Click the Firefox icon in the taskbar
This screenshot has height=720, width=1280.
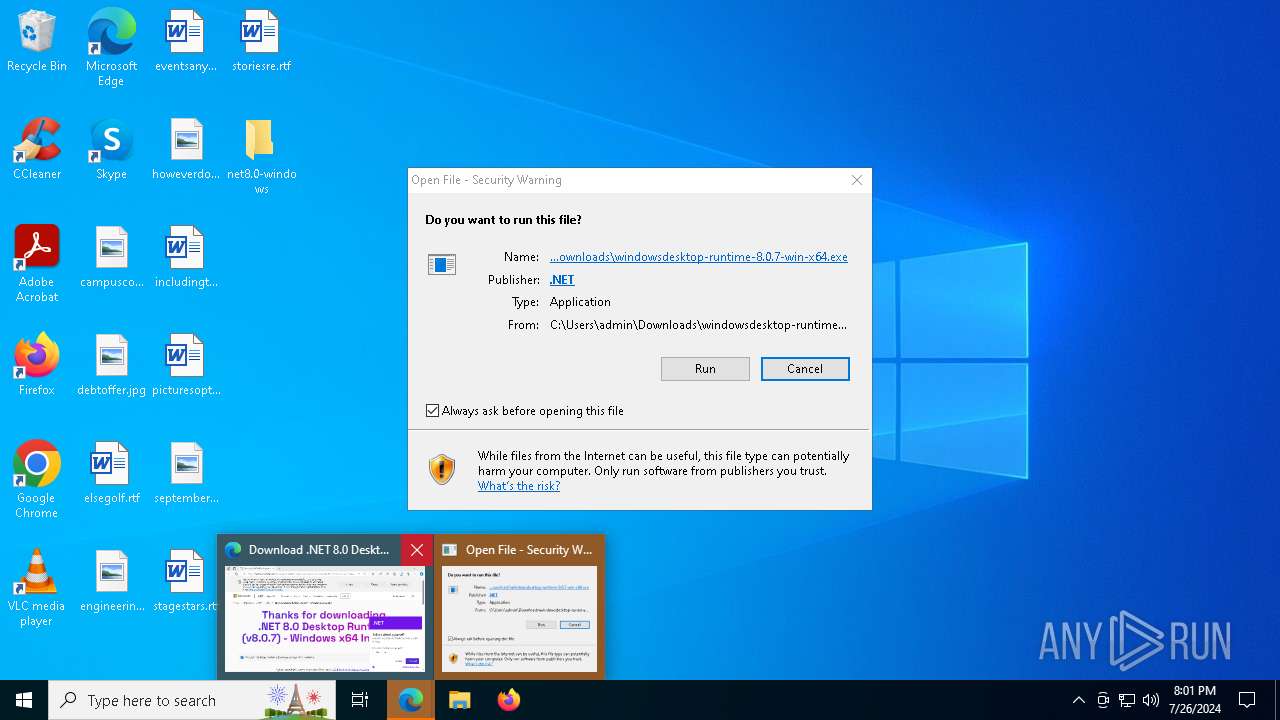coord(508,700)
